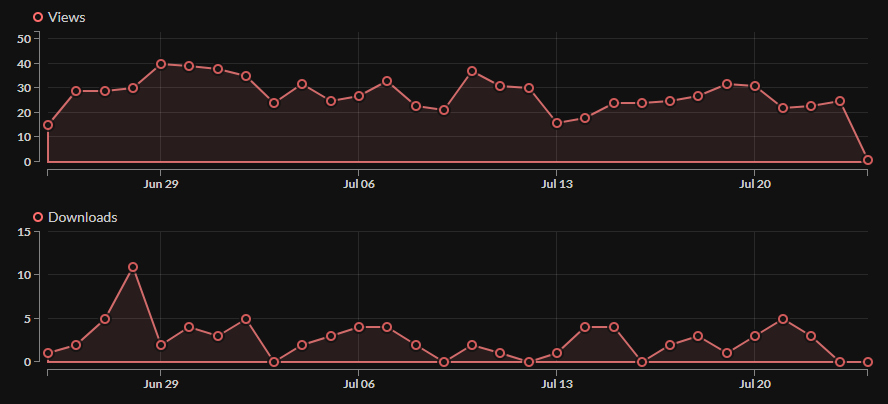Click 'Jul 06' label under Views chart

point(358,184)
